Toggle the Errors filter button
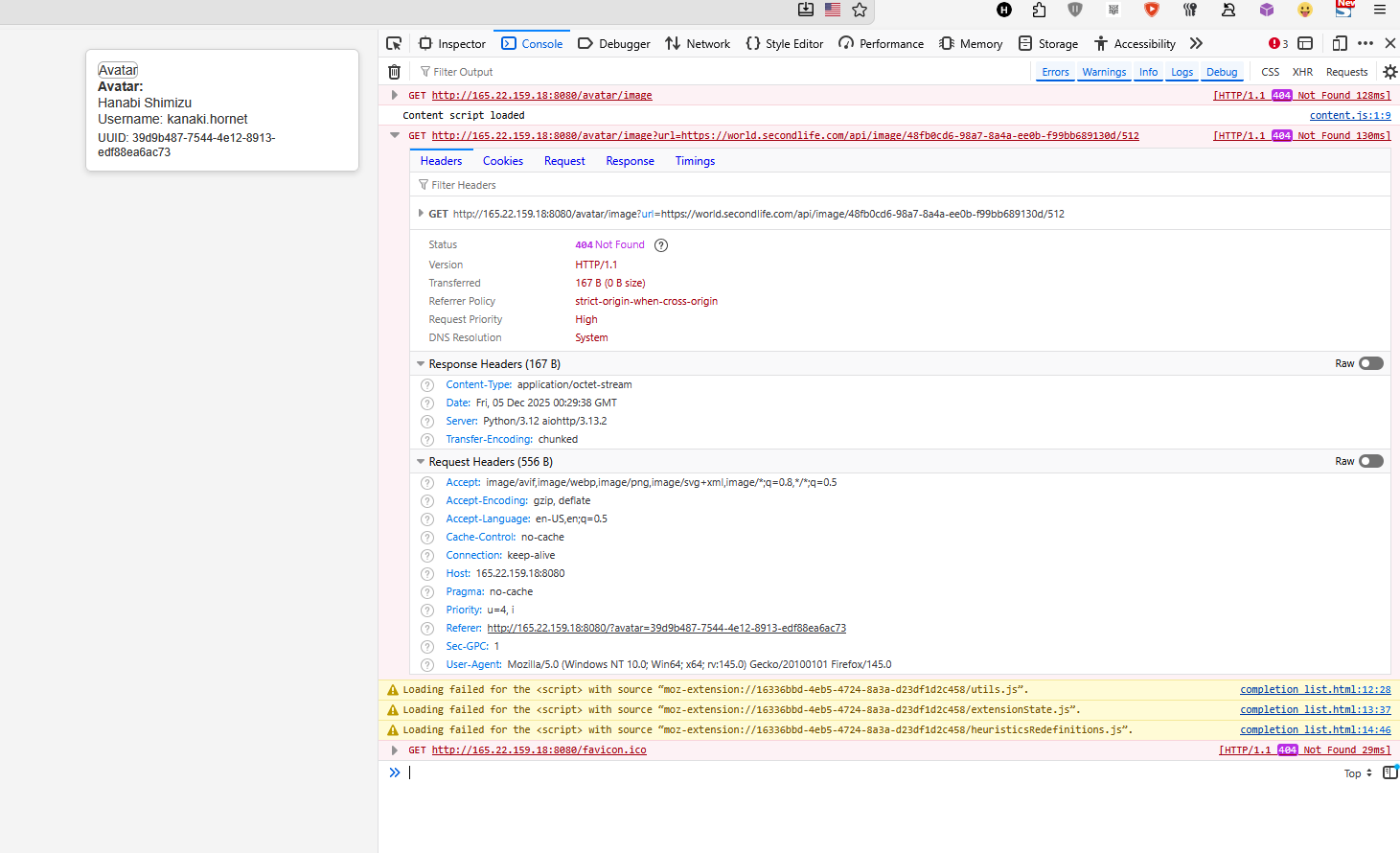The image size is (1400, 853). (1055, 72)
